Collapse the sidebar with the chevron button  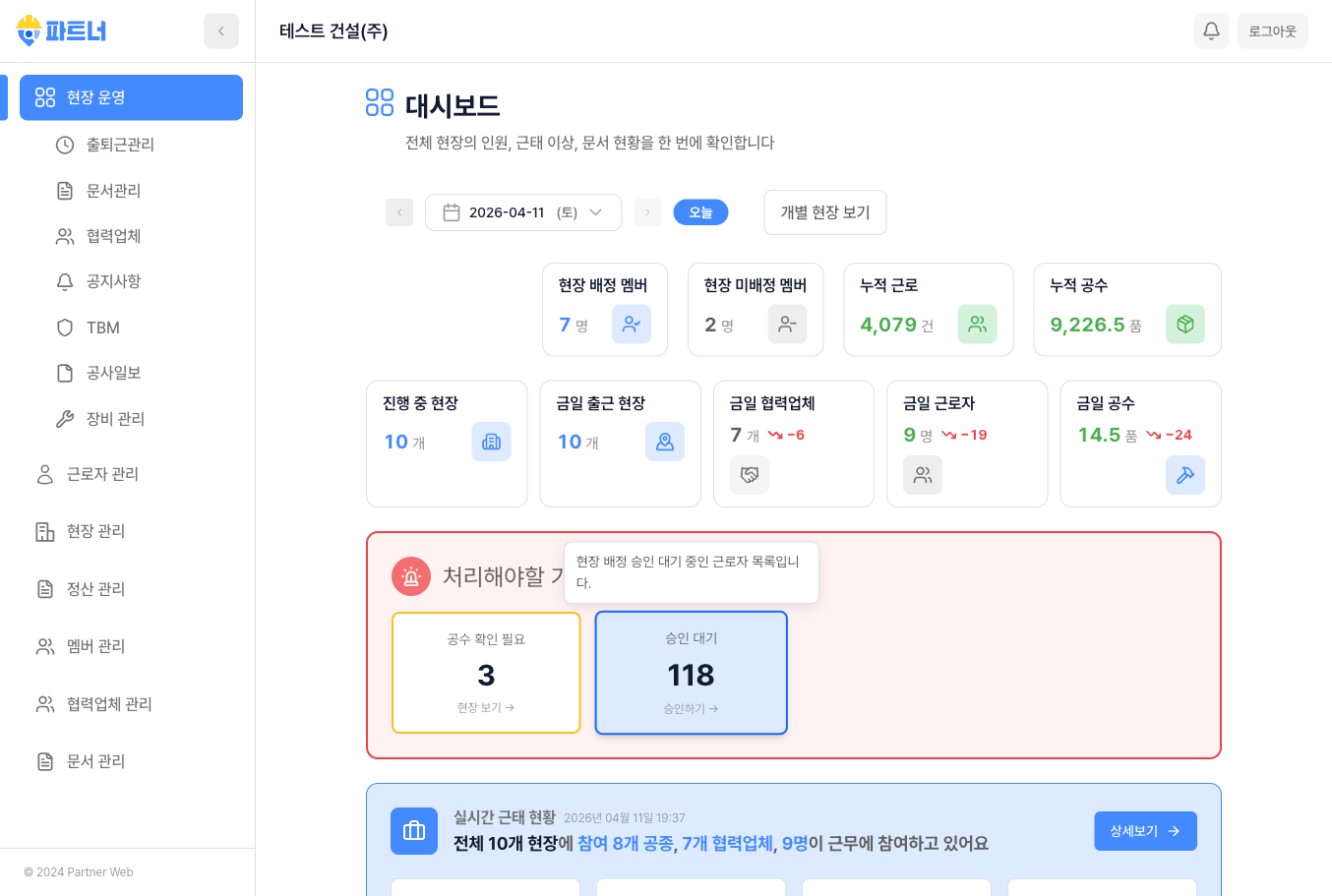pyautogui.click(x=221, y=30)
